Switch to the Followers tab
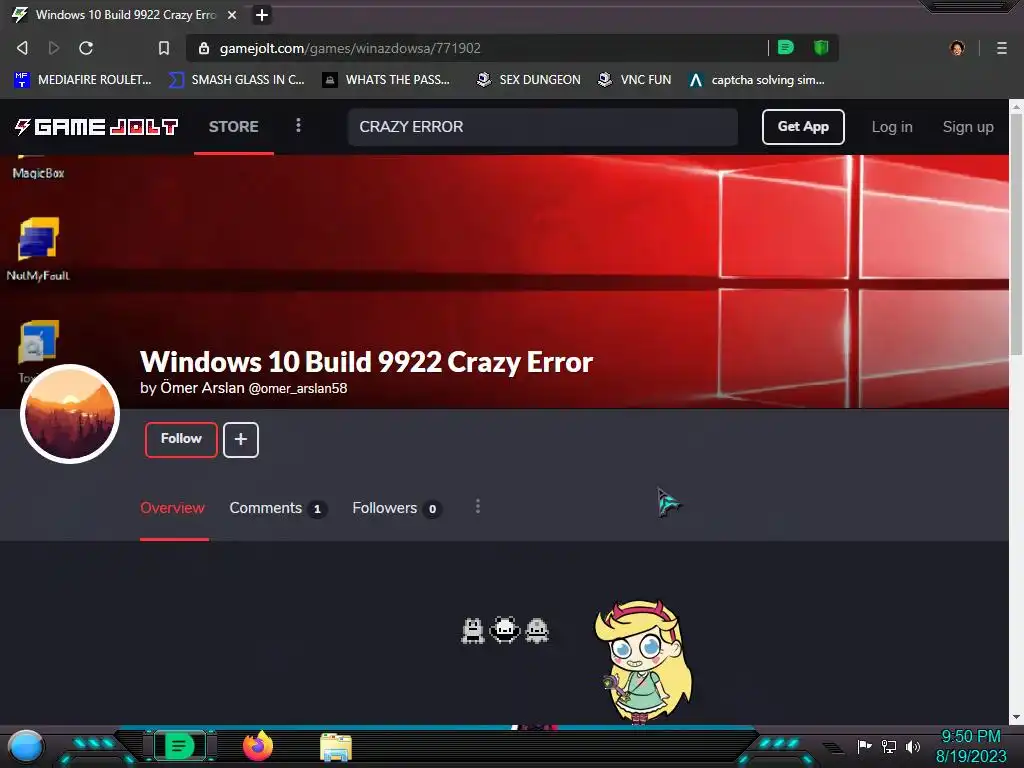This screenshot has width=1024, height=768. coord(397,508)
